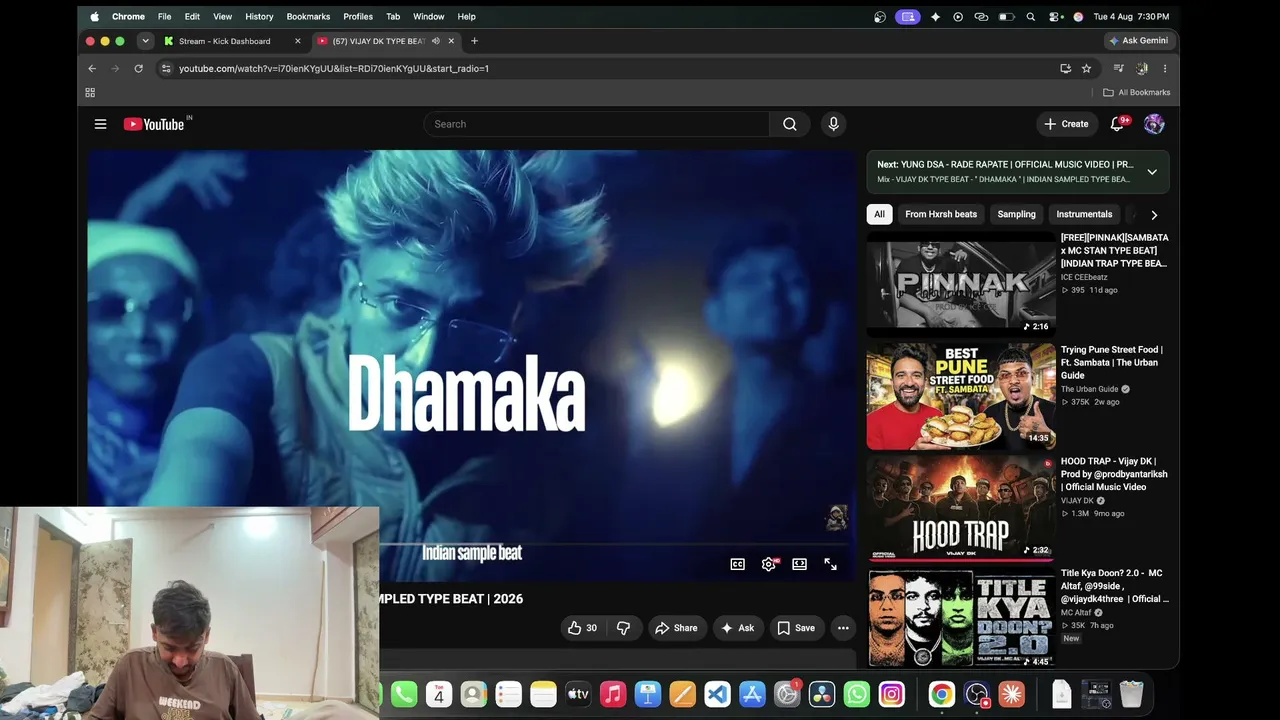
Task: Share the video
Action: tap(676, 628)
